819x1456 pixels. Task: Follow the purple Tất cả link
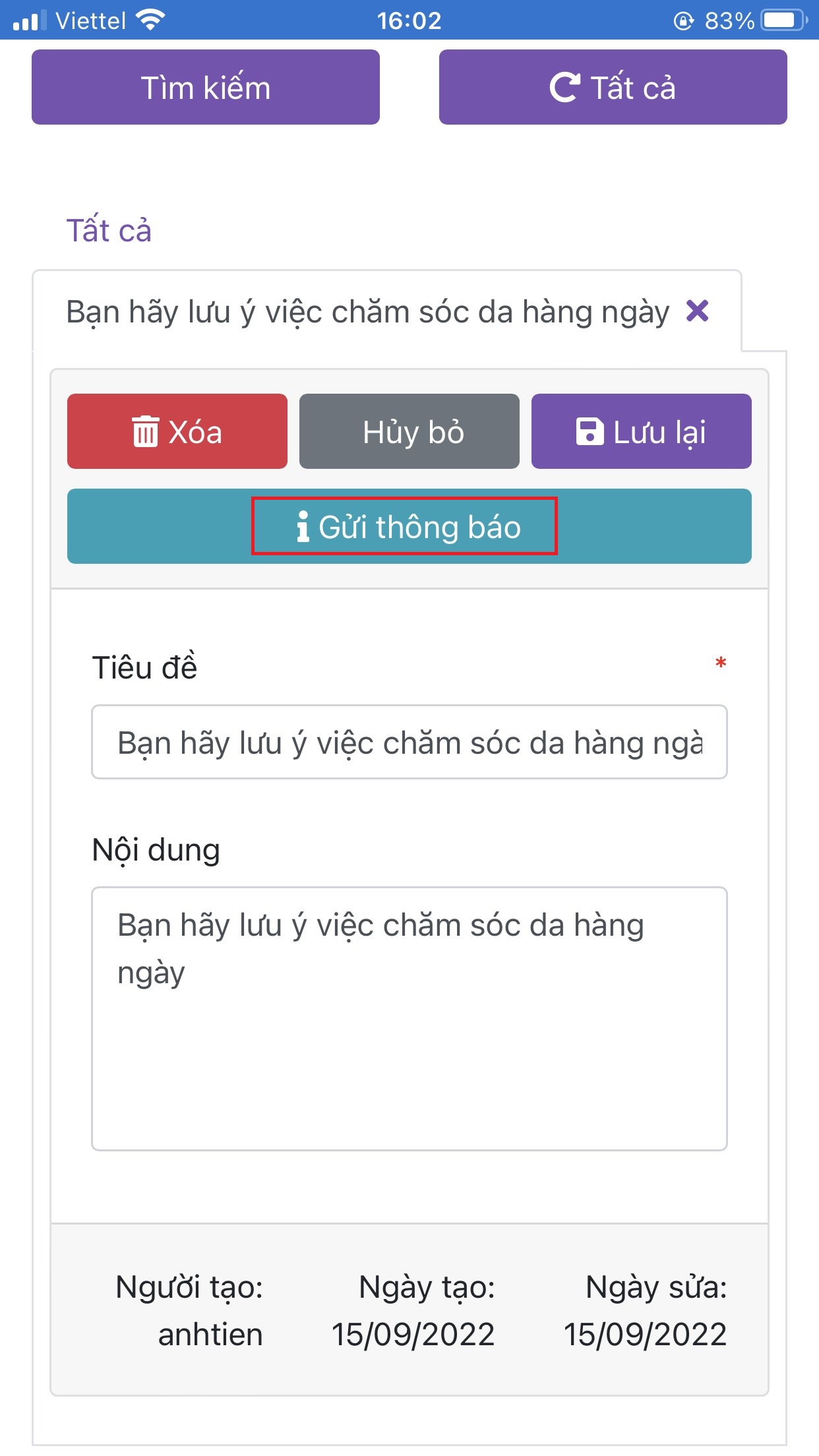click(109, 230)
